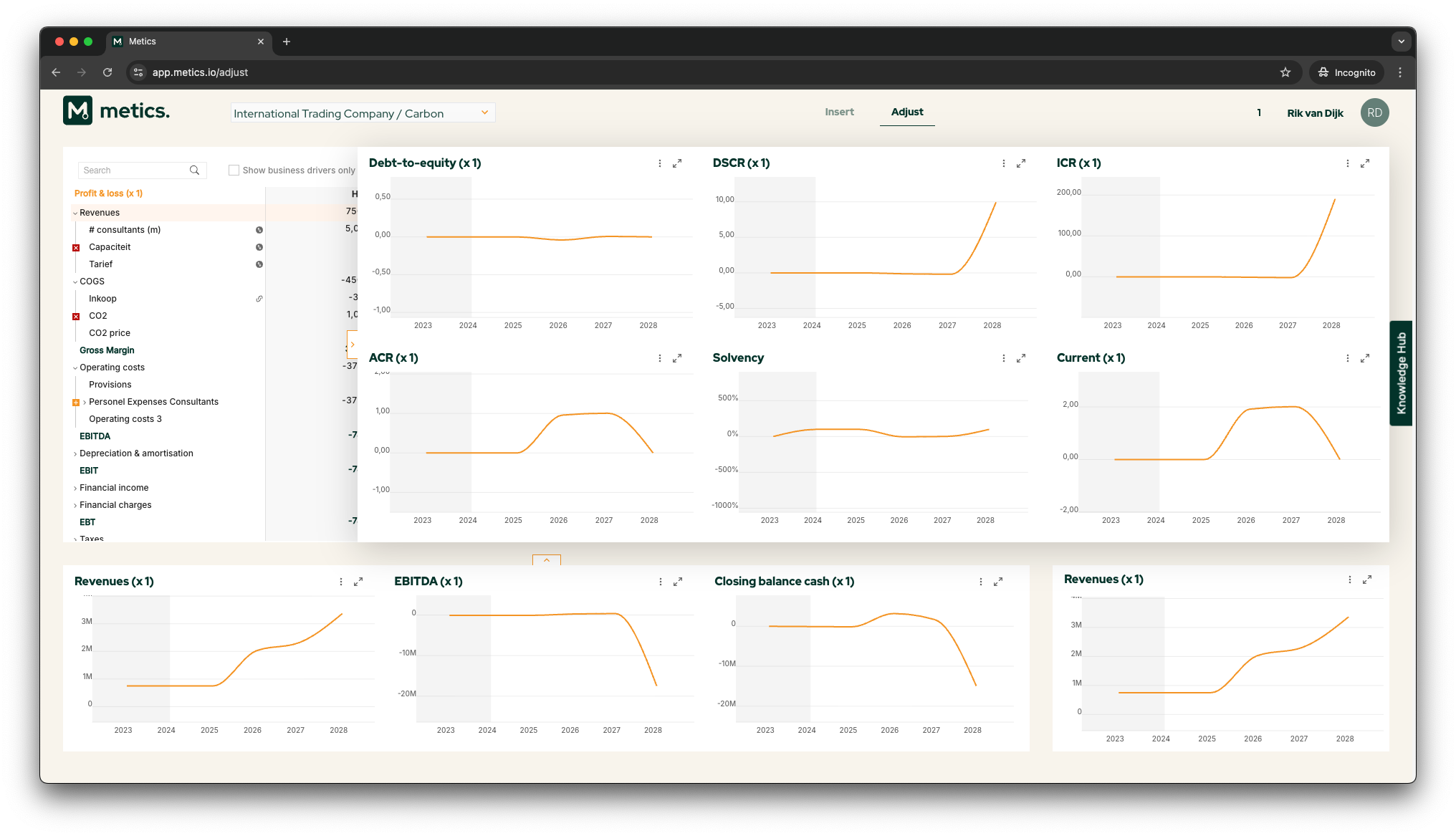The width and height of the screenshot is (1456, 836).
Task: Collapse the COGS tree row
Action: pos(75,282)
